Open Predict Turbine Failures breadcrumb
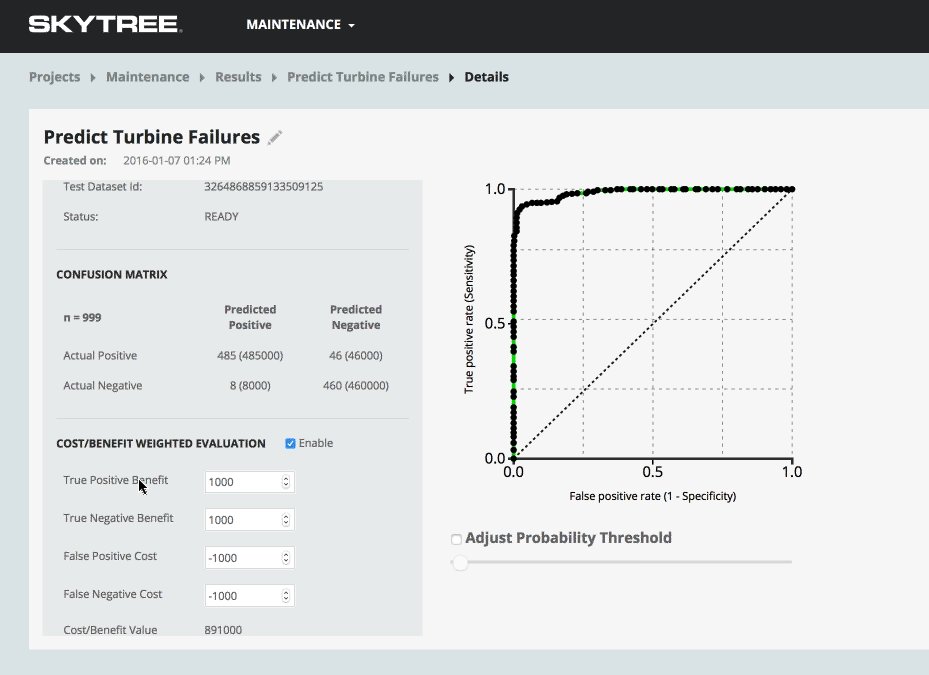The image size is (929, 675). click(363, 77)
